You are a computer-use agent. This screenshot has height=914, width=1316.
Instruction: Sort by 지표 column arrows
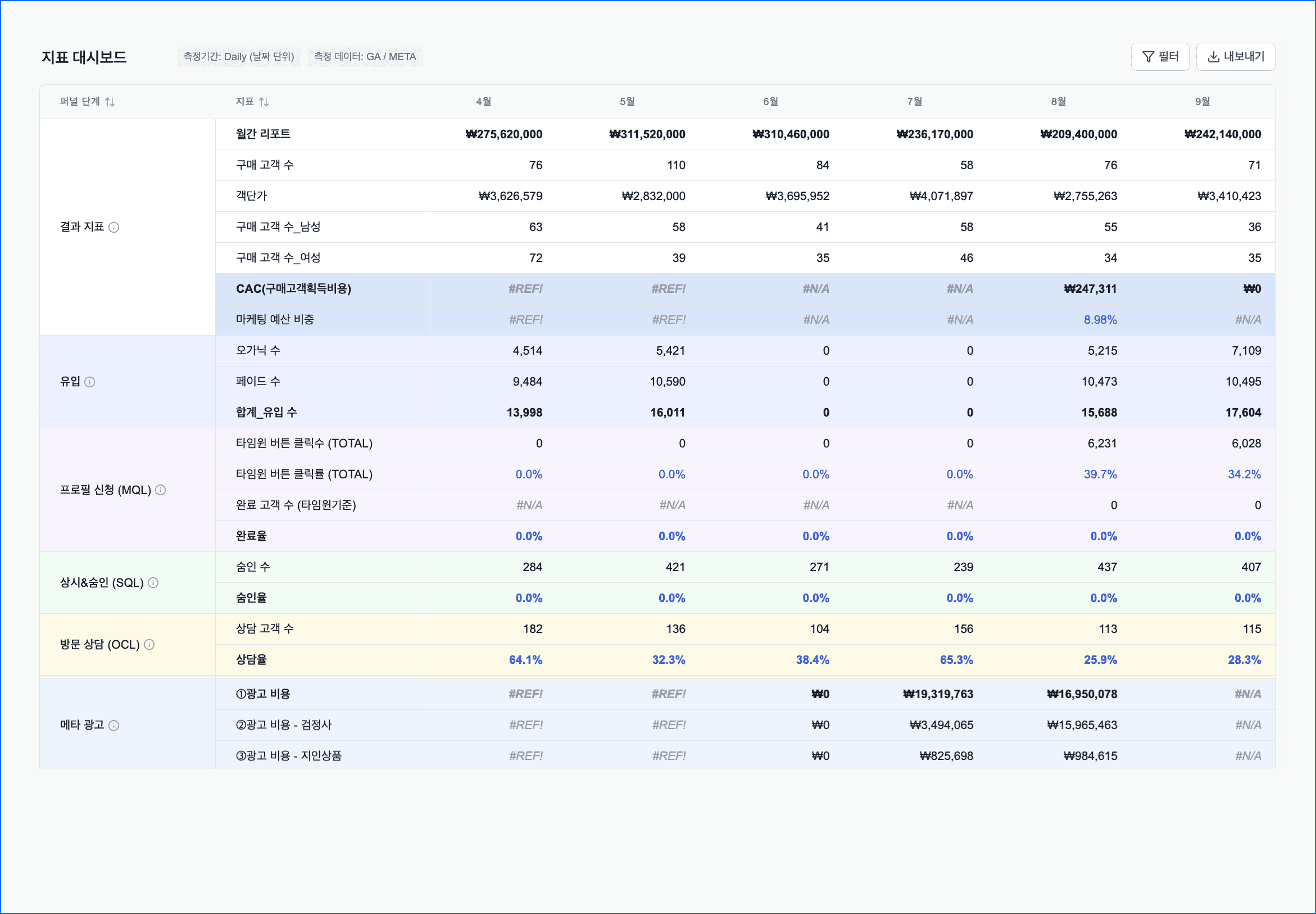click(264, 102)
